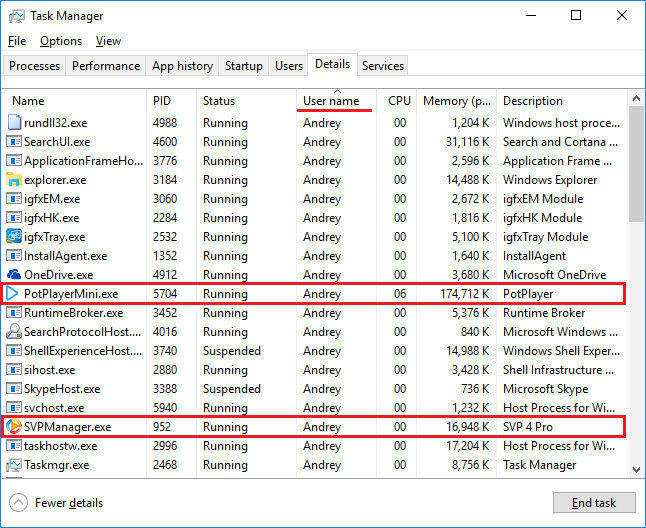Viewport: 646px width, 528px height.
Task: Click the Task Manager title bar icon
Action: [16, 16]
